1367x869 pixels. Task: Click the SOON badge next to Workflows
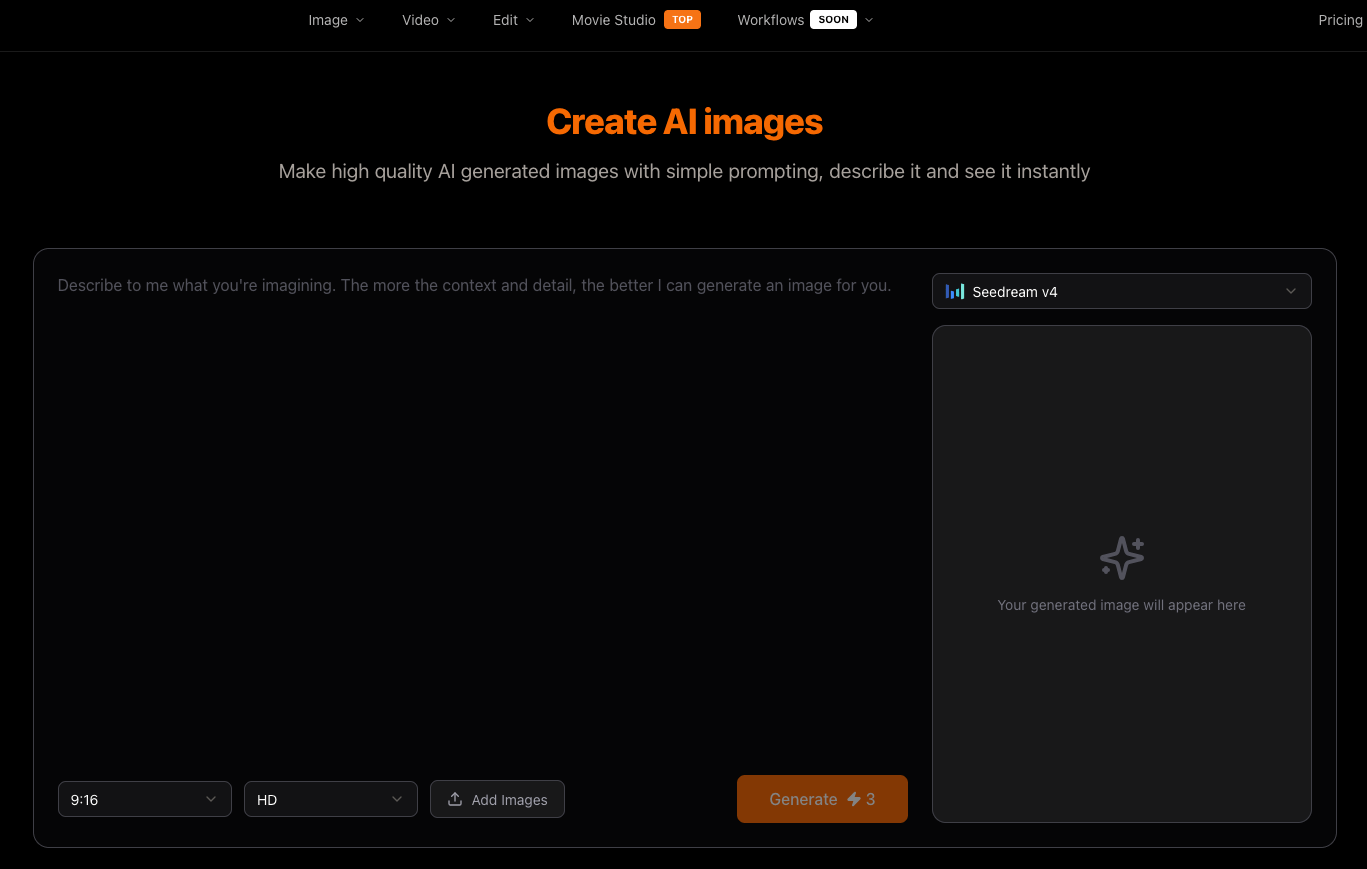(833, 19)
